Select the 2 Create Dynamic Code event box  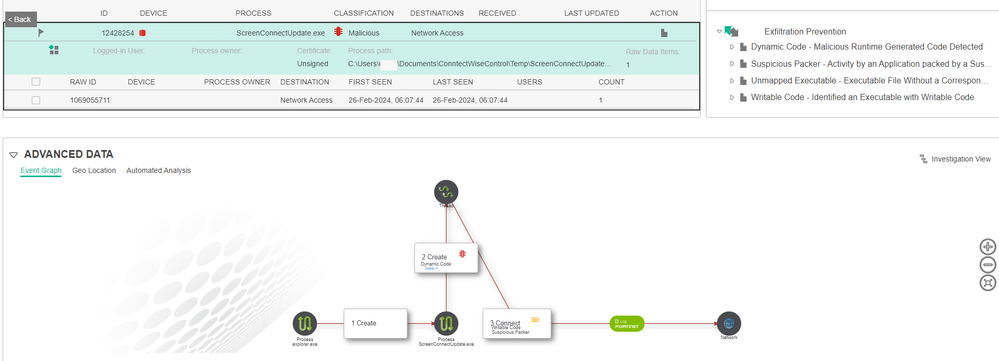(446, 258)
